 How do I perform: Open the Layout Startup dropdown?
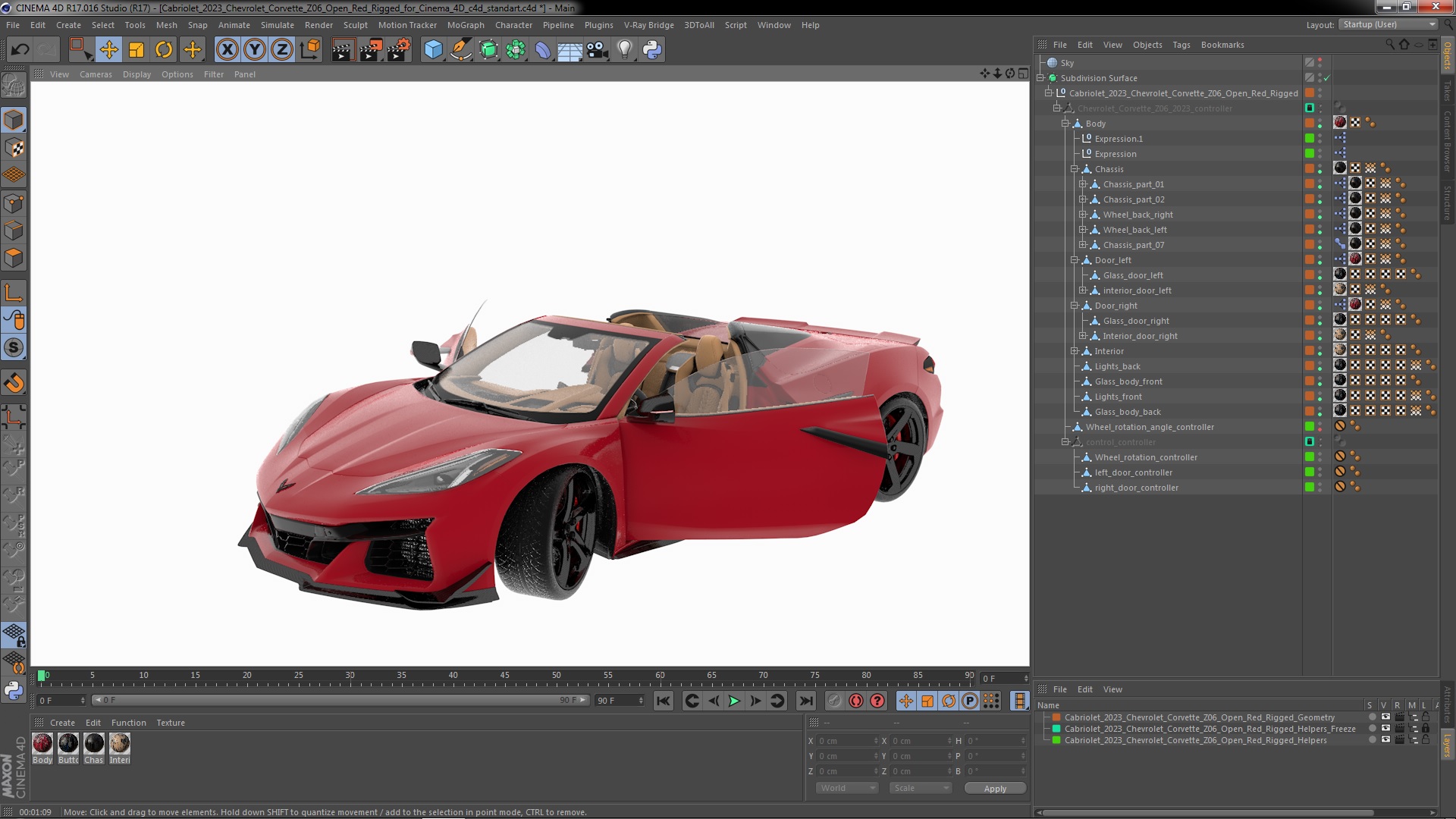click(1389, 25)
